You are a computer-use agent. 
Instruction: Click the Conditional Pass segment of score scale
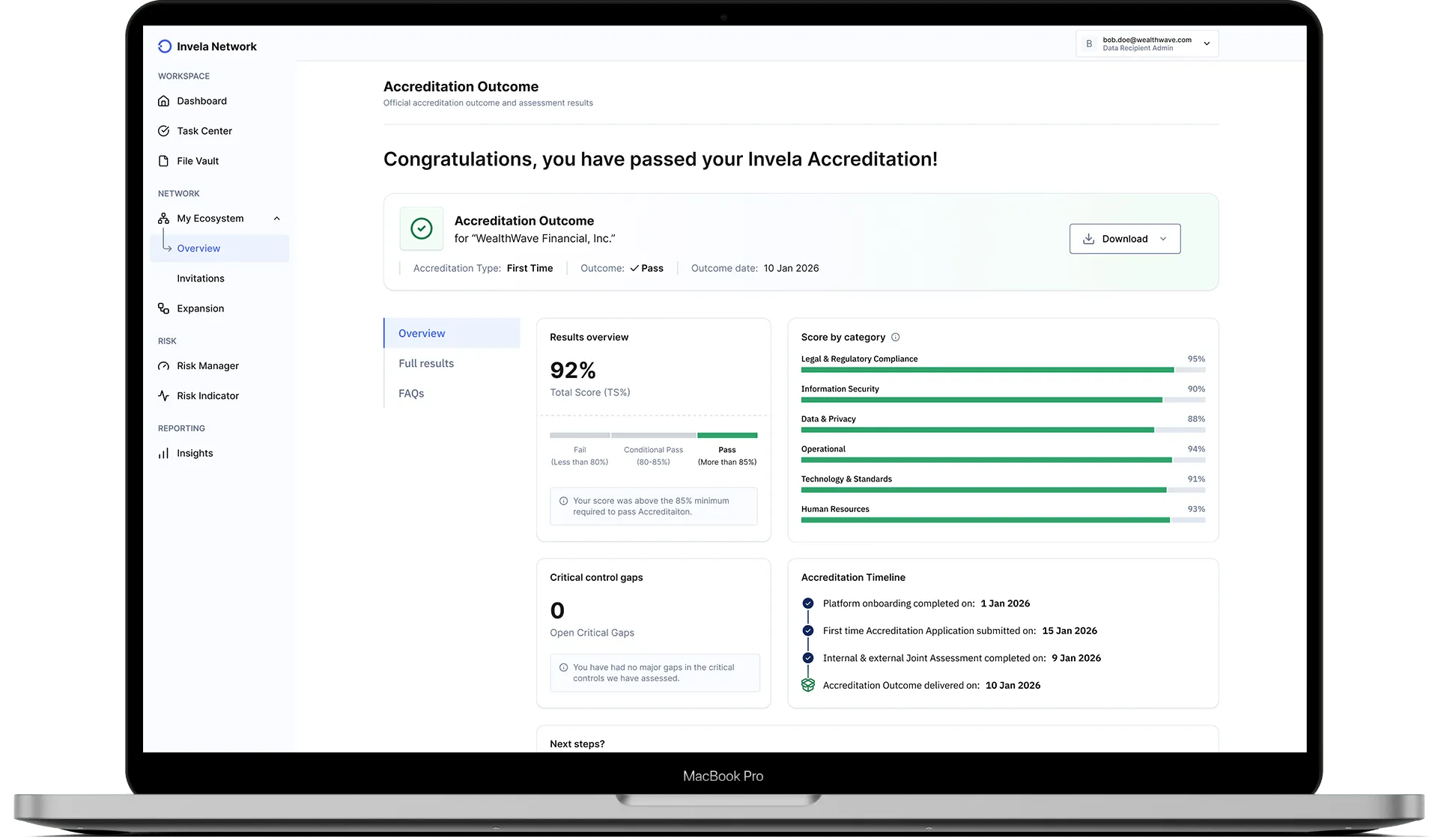[653, 435]
